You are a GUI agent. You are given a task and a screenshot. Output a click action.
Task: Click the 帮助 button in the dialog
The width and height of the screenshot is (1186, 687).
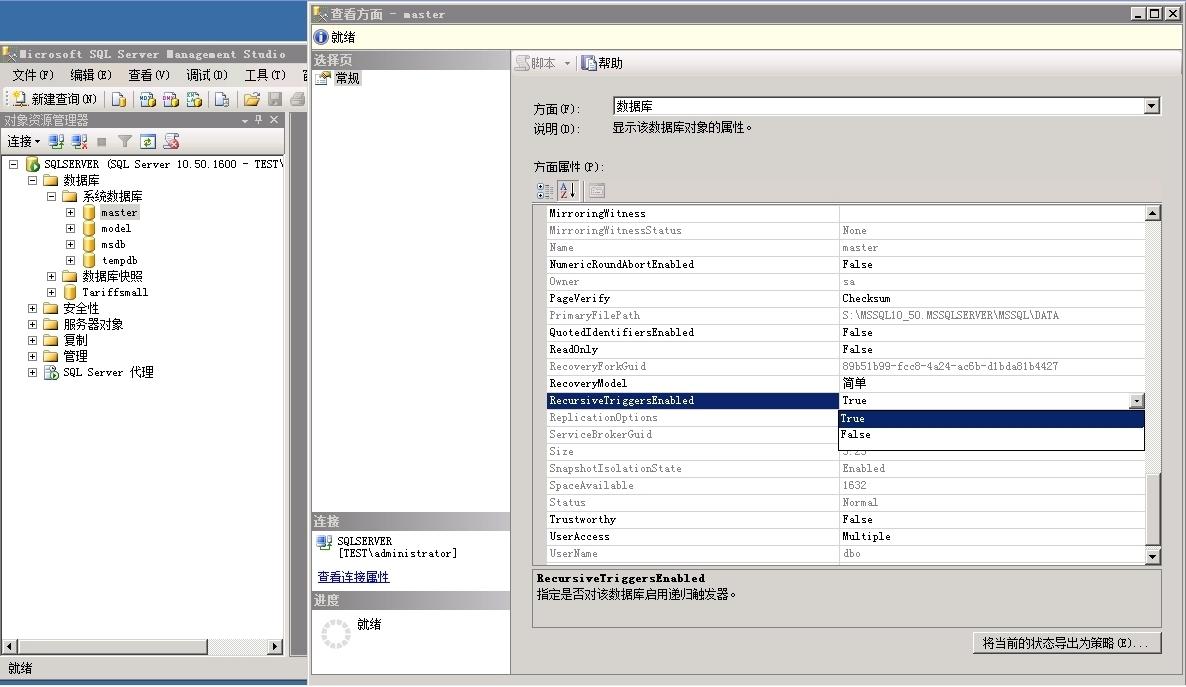(x=602, y=64)
